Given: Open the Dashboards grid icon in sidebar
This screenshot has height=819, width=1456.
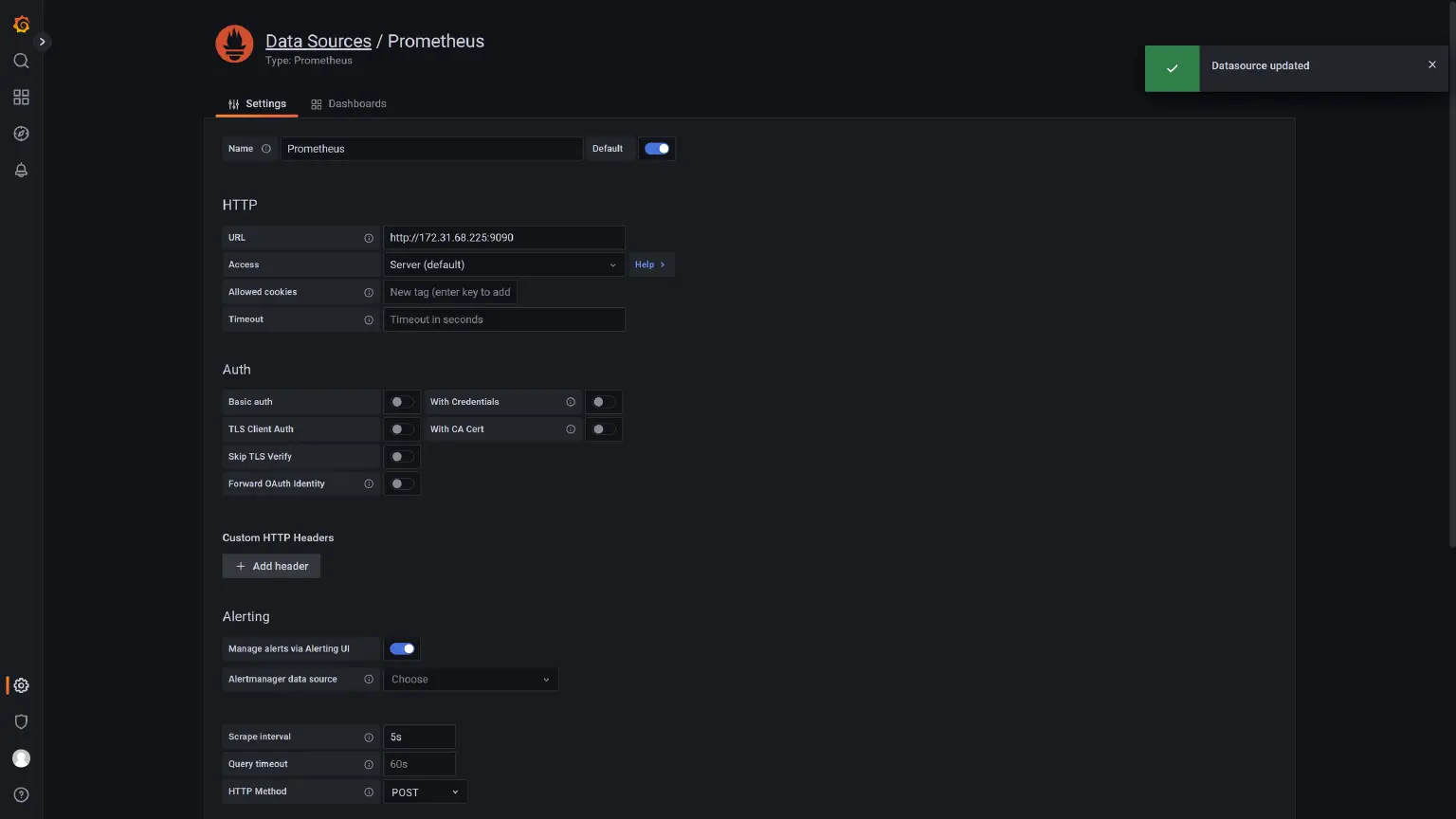Looking at the screenshot, I should point(21,96).
